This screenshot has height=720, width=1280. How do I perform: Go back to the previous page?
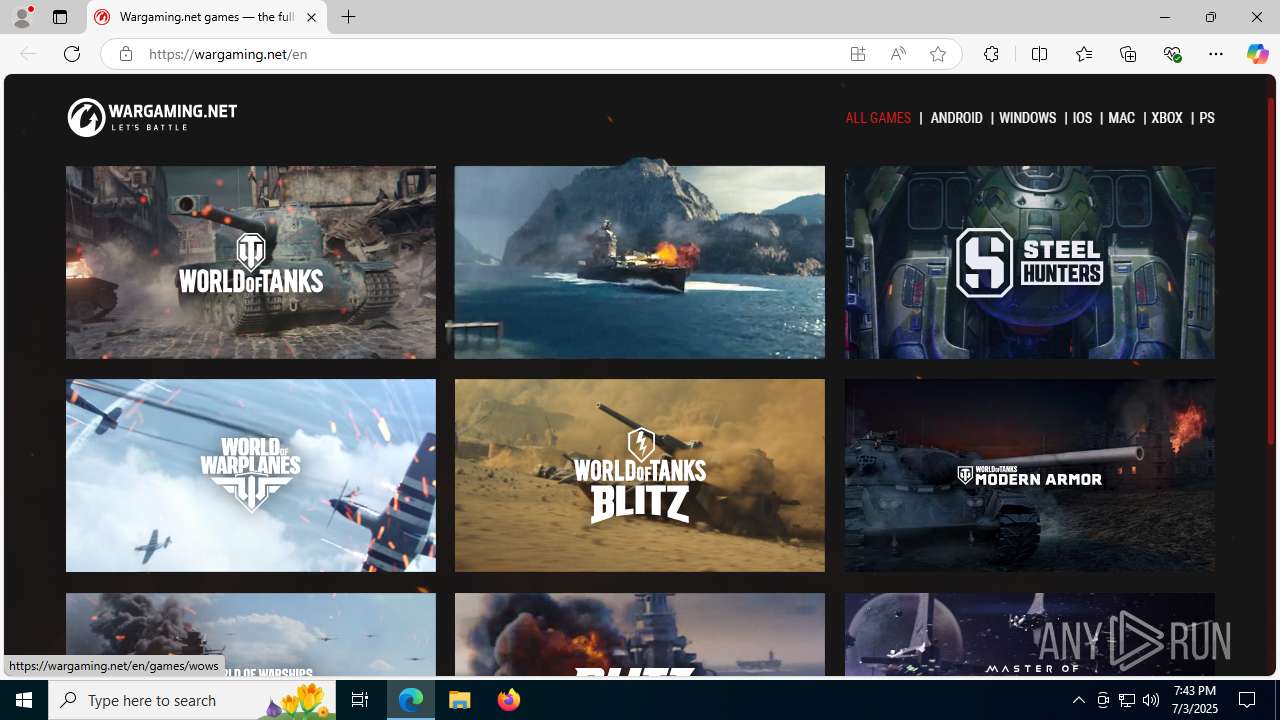coord(28,54)
